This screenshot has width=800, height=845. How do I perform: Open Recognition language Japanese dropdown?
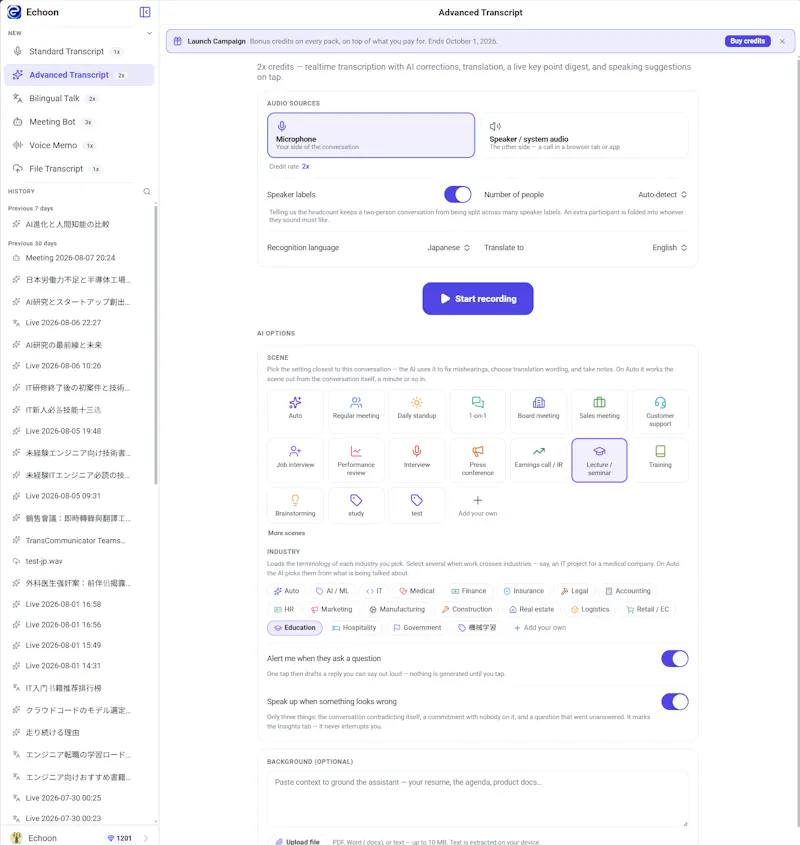tap(448, 247)
